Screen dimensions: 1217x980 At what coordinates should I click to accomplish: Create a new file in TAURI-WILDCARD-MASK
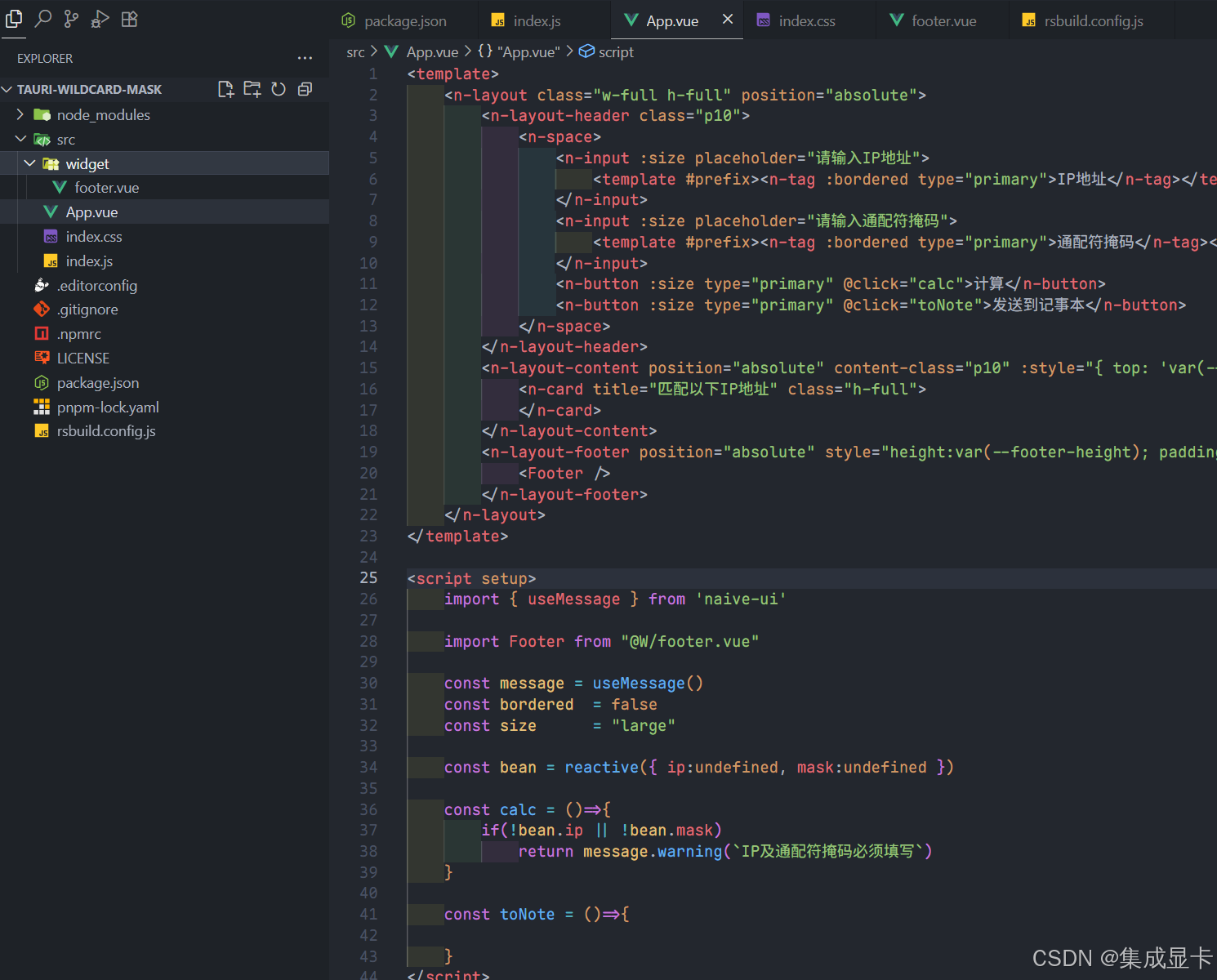226,89
